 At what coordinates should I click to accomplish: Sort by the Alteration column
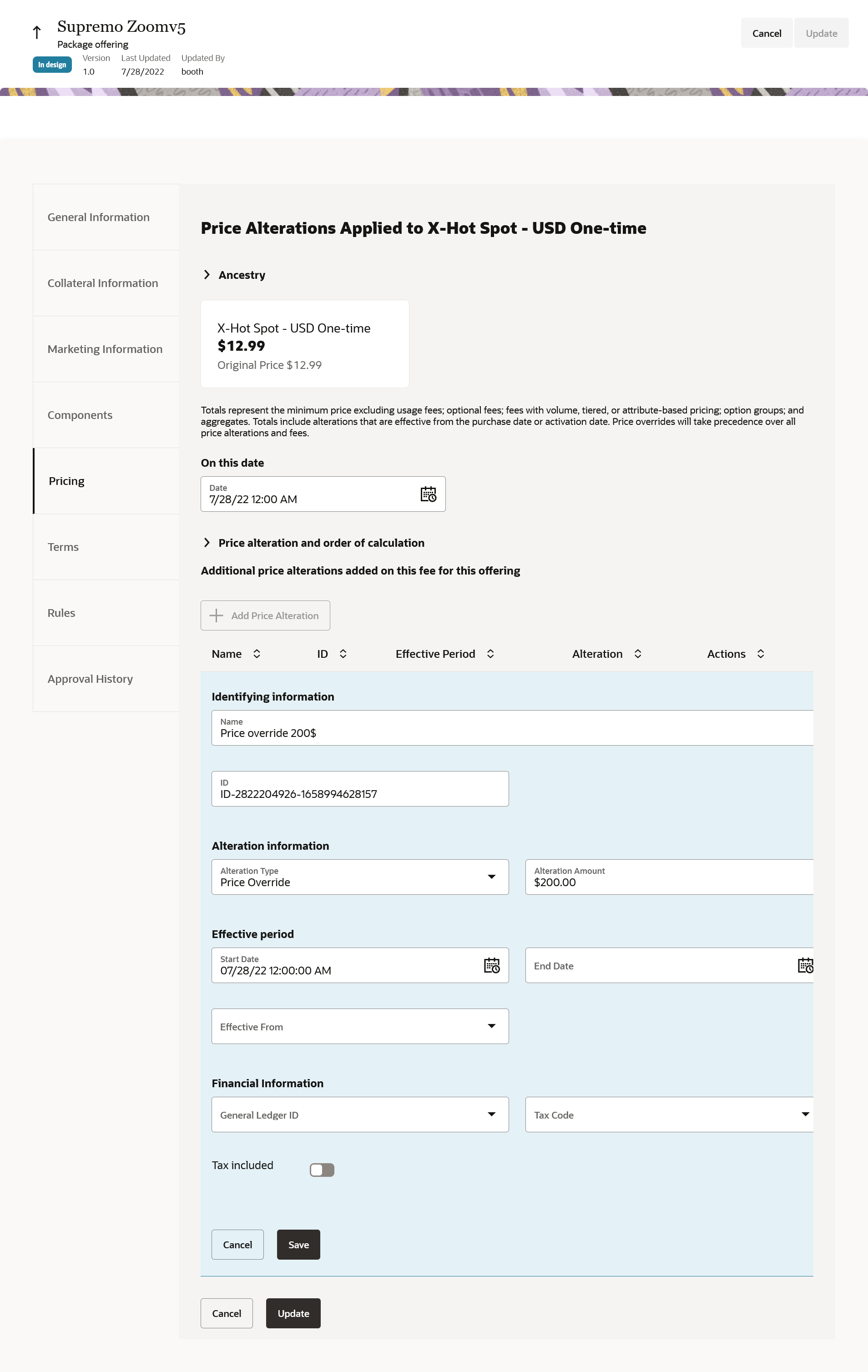pyautogui.click(x=638, y=654)
